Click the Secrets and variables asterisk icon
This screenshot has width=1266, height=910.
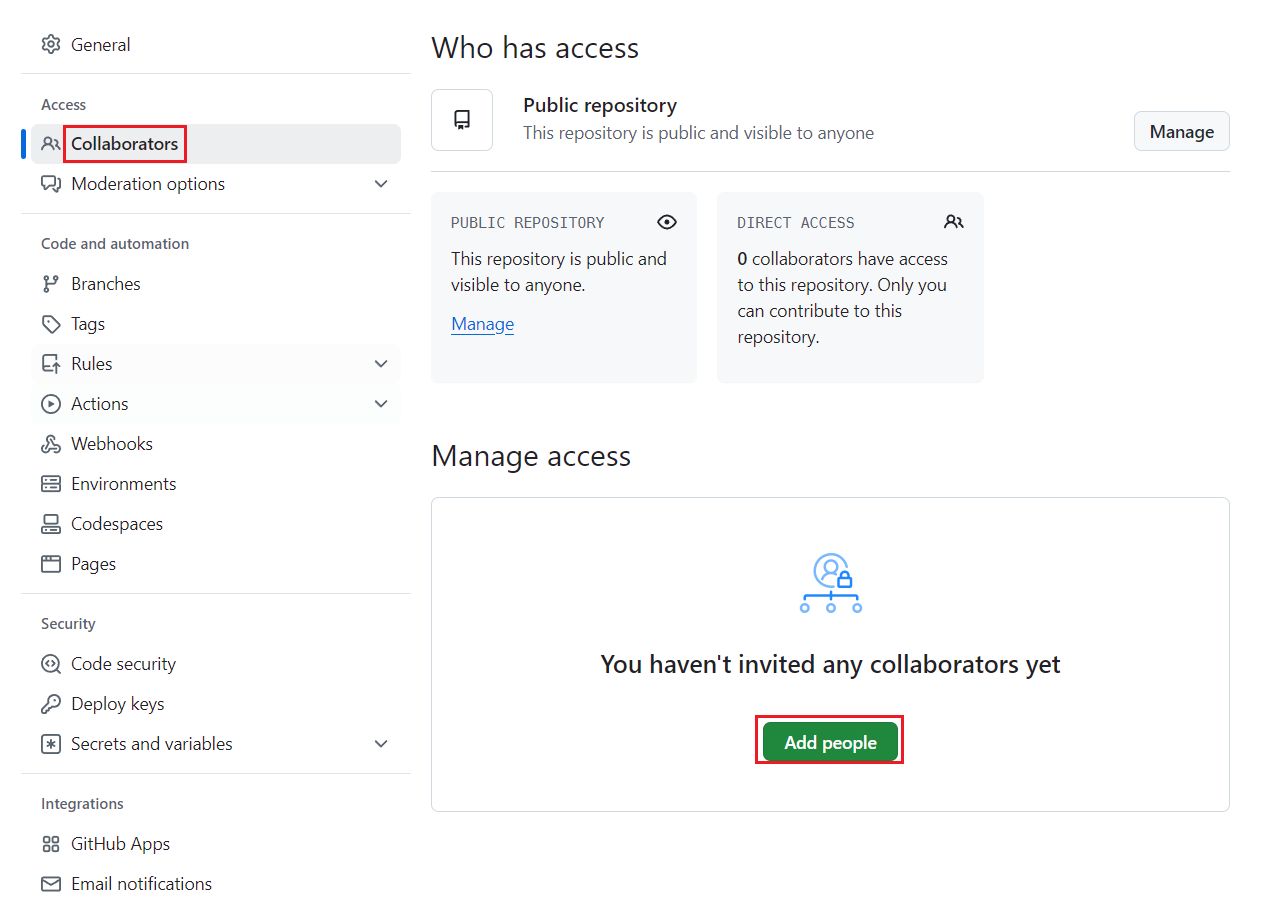point(51,744)
